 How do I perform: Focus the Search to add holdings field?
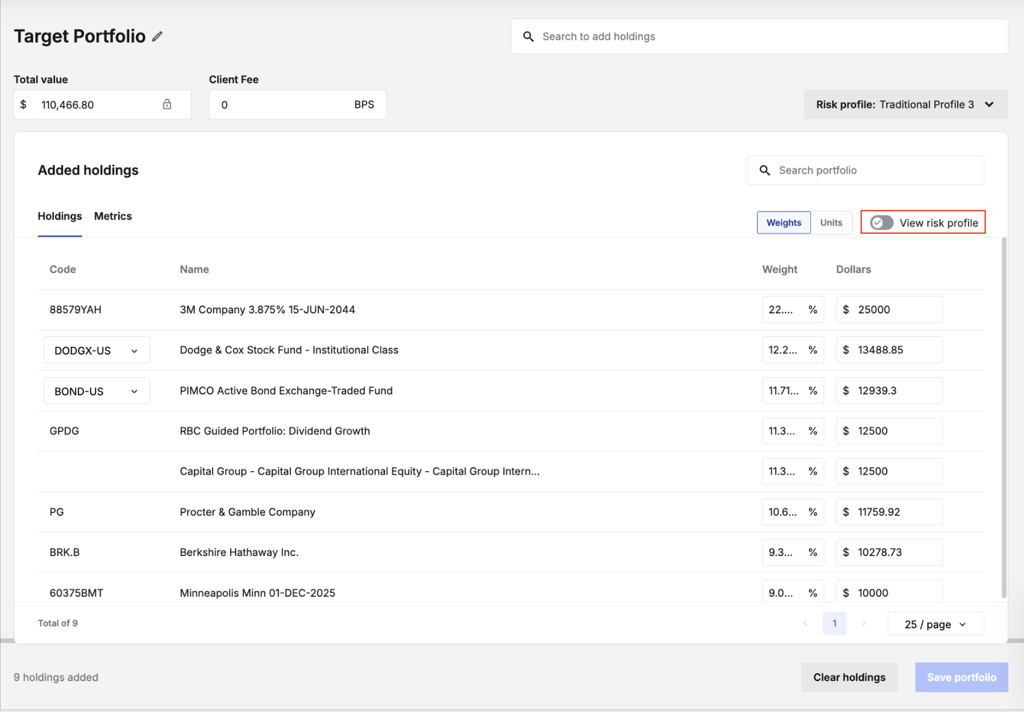760,37
